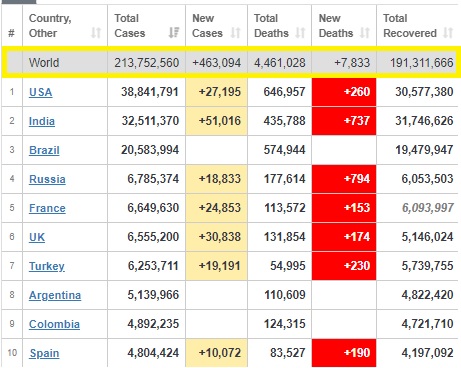The height and width of the screenshot is (368, 461).
Task: Click Total Deaths sort arrows
Action: pyautogui.click(x=300, y=33)
